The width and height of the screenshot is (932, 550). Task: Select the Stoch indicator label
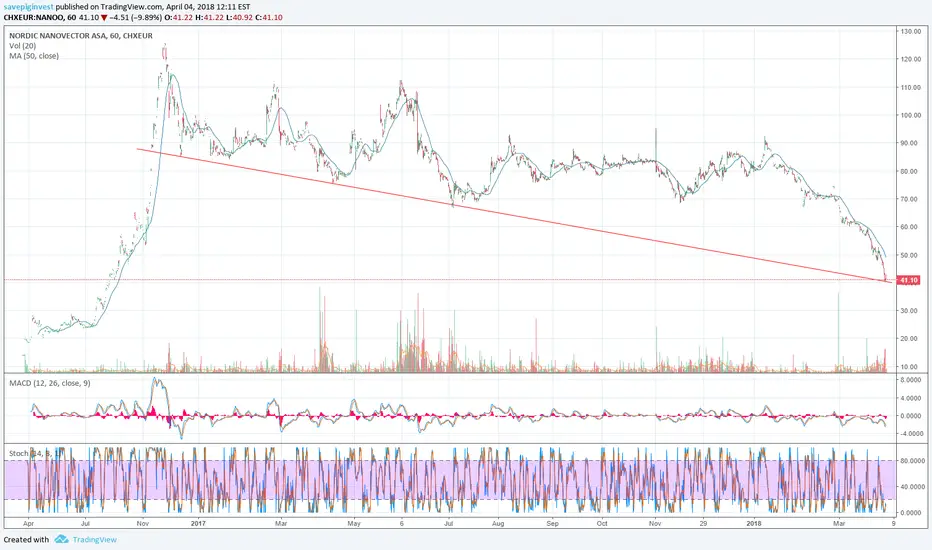click(34, 453)
